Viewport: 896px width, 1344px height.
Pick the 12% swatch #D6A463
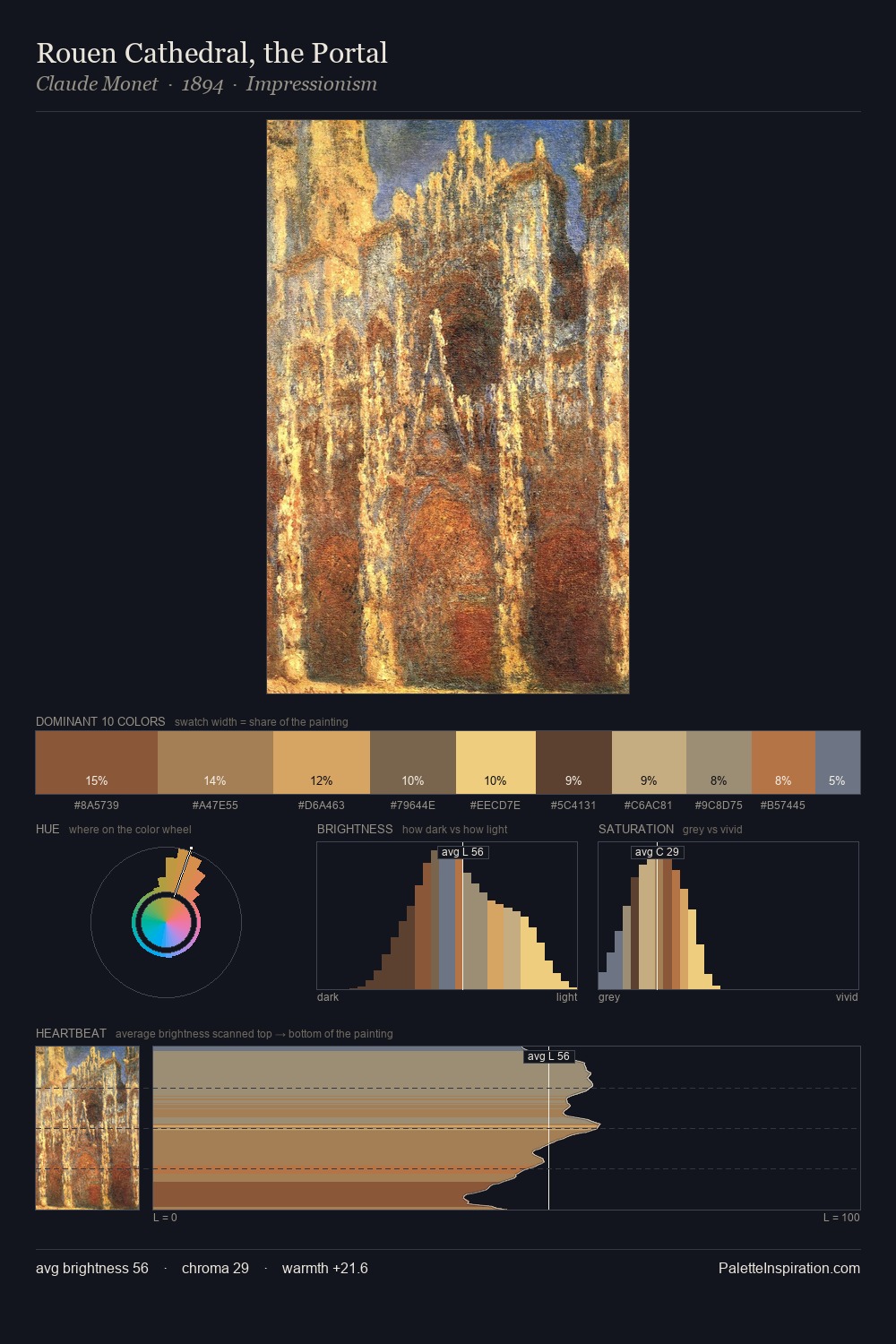[322, 762]
